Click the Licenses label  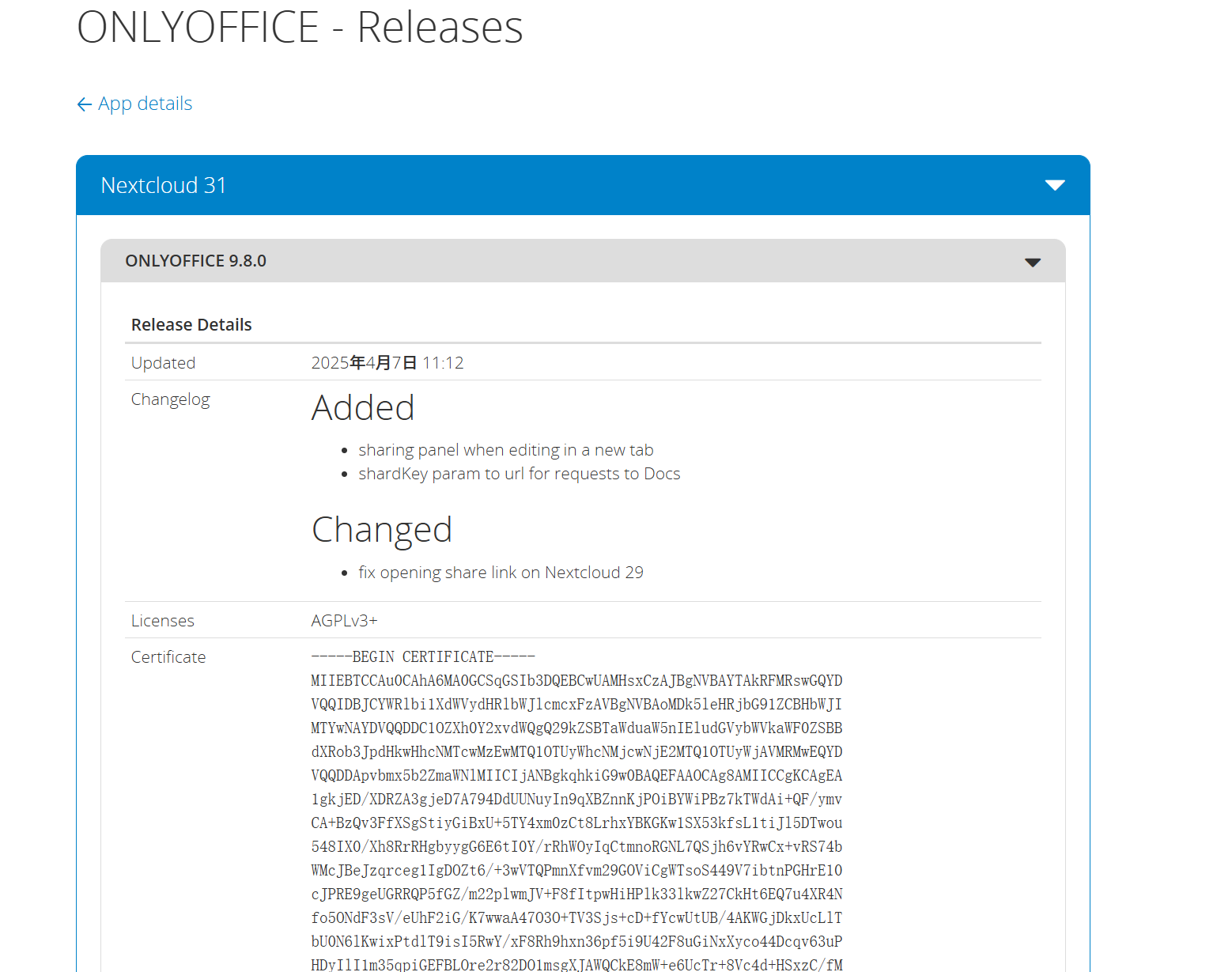[x=163, y=621]
